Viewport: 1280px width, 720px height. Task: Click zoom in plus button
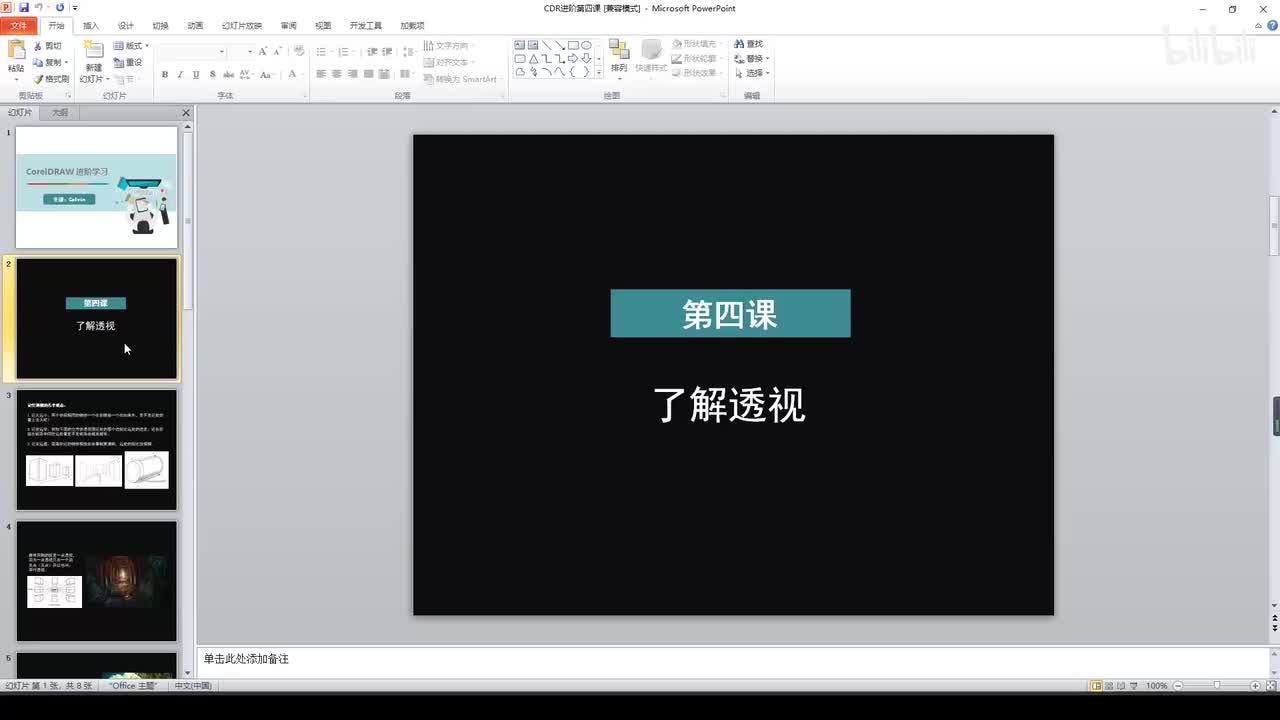click(1255, 686)
